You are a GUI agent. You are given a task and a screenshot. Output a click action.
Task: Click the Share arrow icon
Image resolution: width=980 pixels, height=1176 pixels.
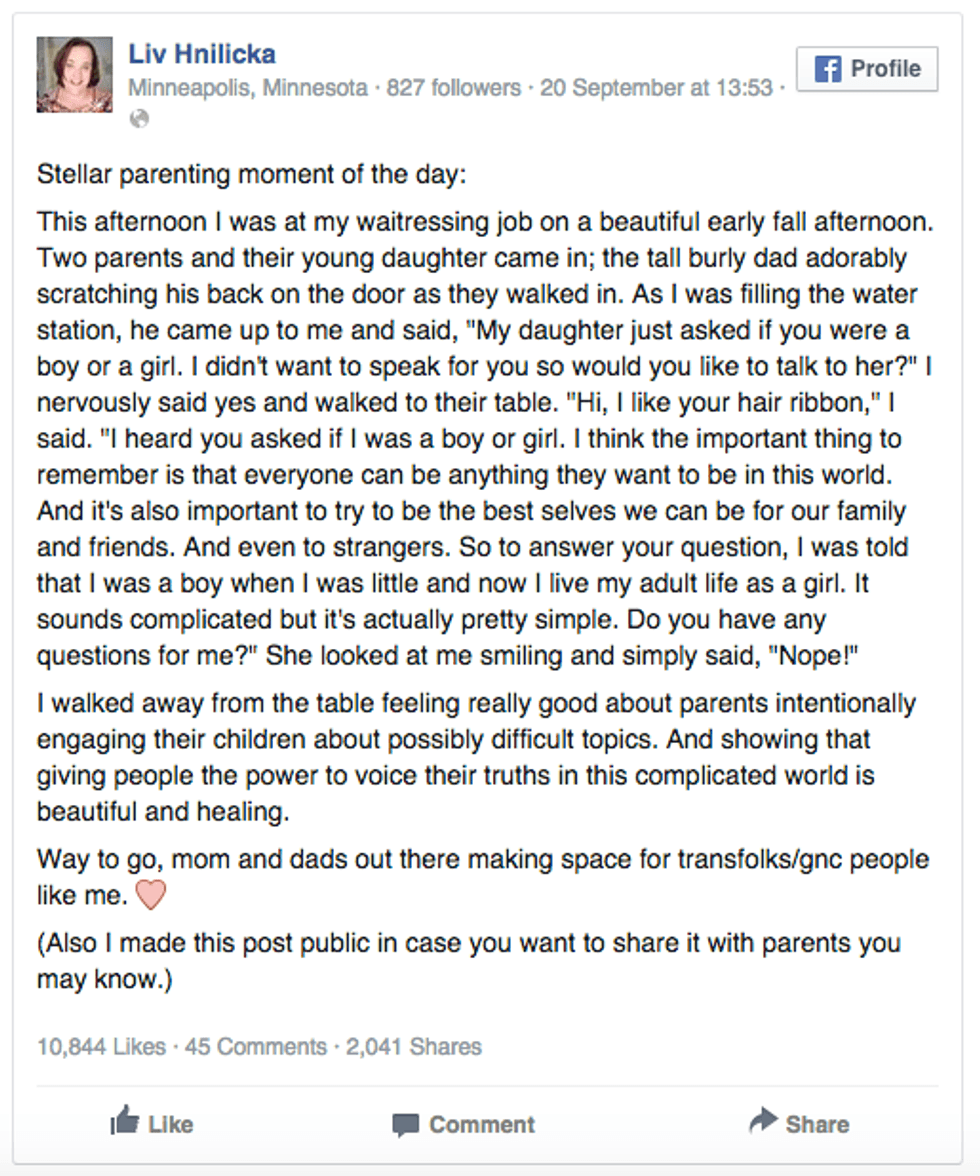[x=765, y=1123]
